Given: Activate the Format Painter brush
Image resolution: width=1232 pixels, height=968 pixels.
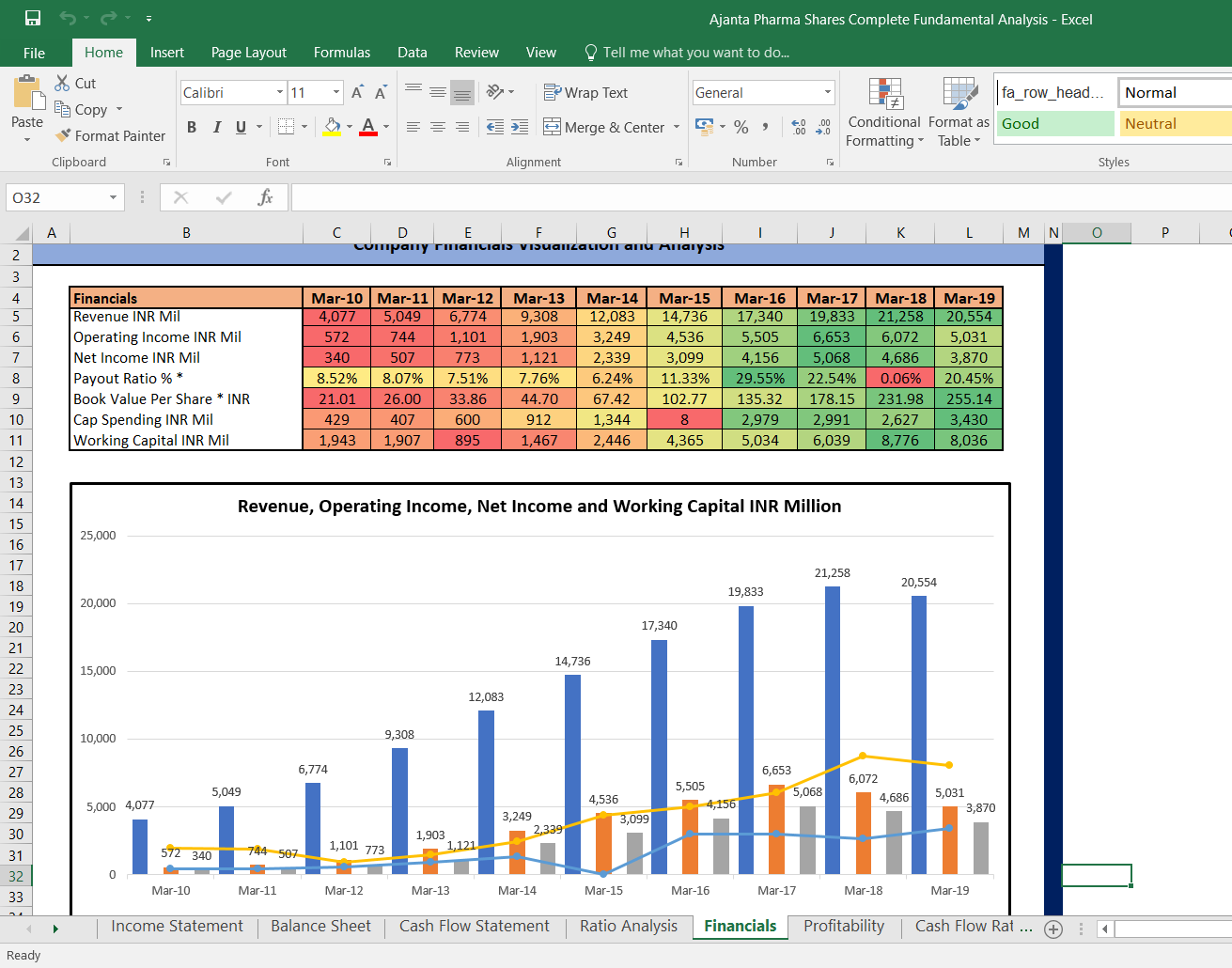Looking at the screenshot, I should point(63,135).
